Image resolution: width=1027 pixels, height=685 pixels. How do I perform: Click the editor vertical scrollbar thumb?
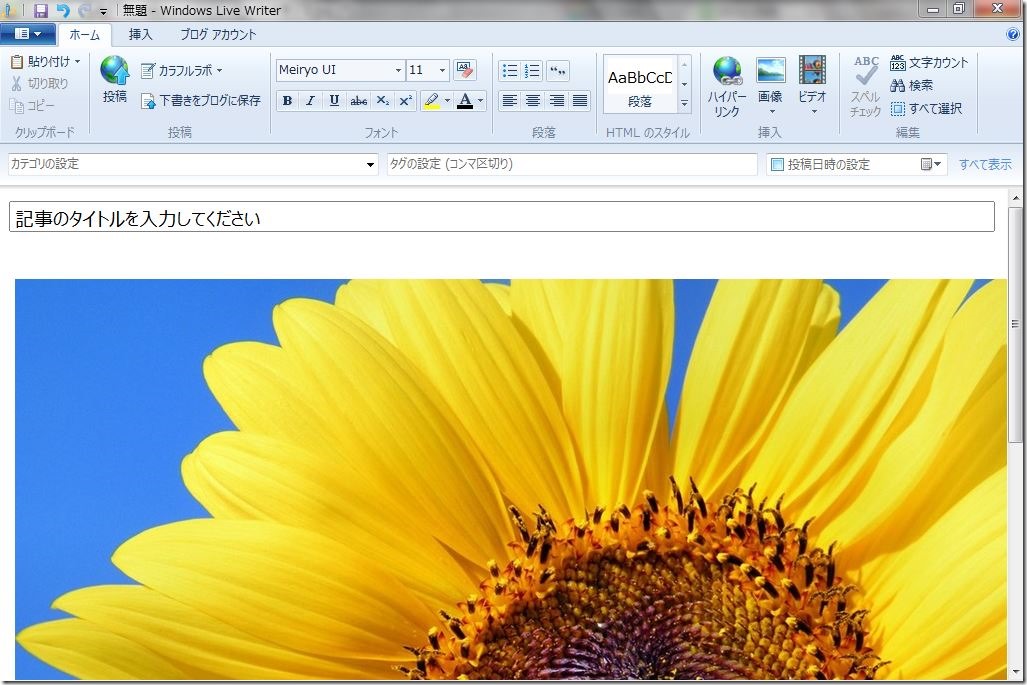[x=1015, y=325]
